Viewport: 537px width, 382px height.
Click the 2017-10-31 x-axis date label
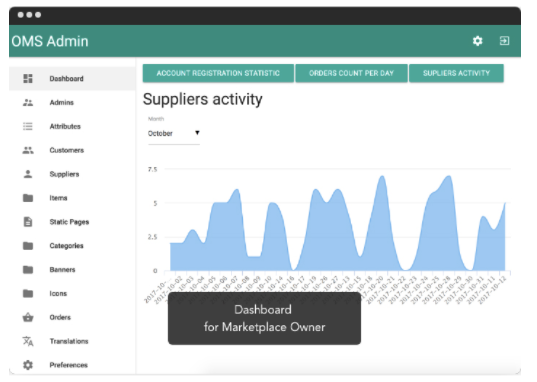point(470,289)
